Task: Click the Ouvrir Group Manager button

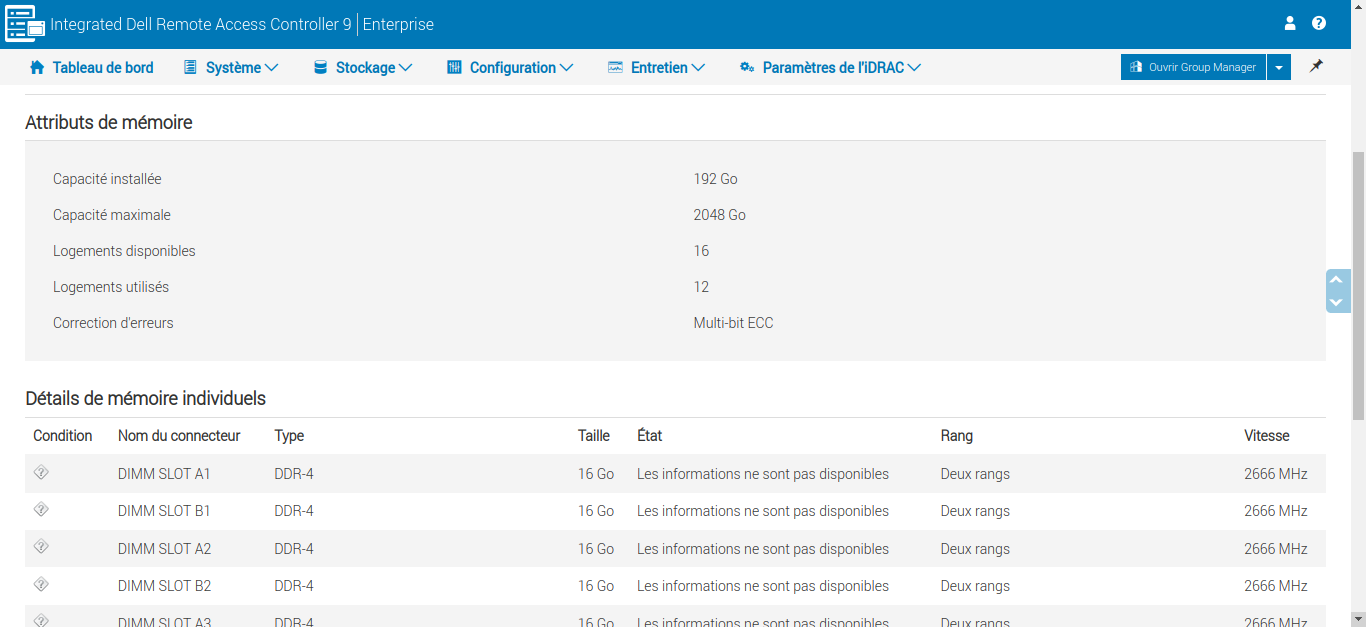Action: (x=1193, y=67)
